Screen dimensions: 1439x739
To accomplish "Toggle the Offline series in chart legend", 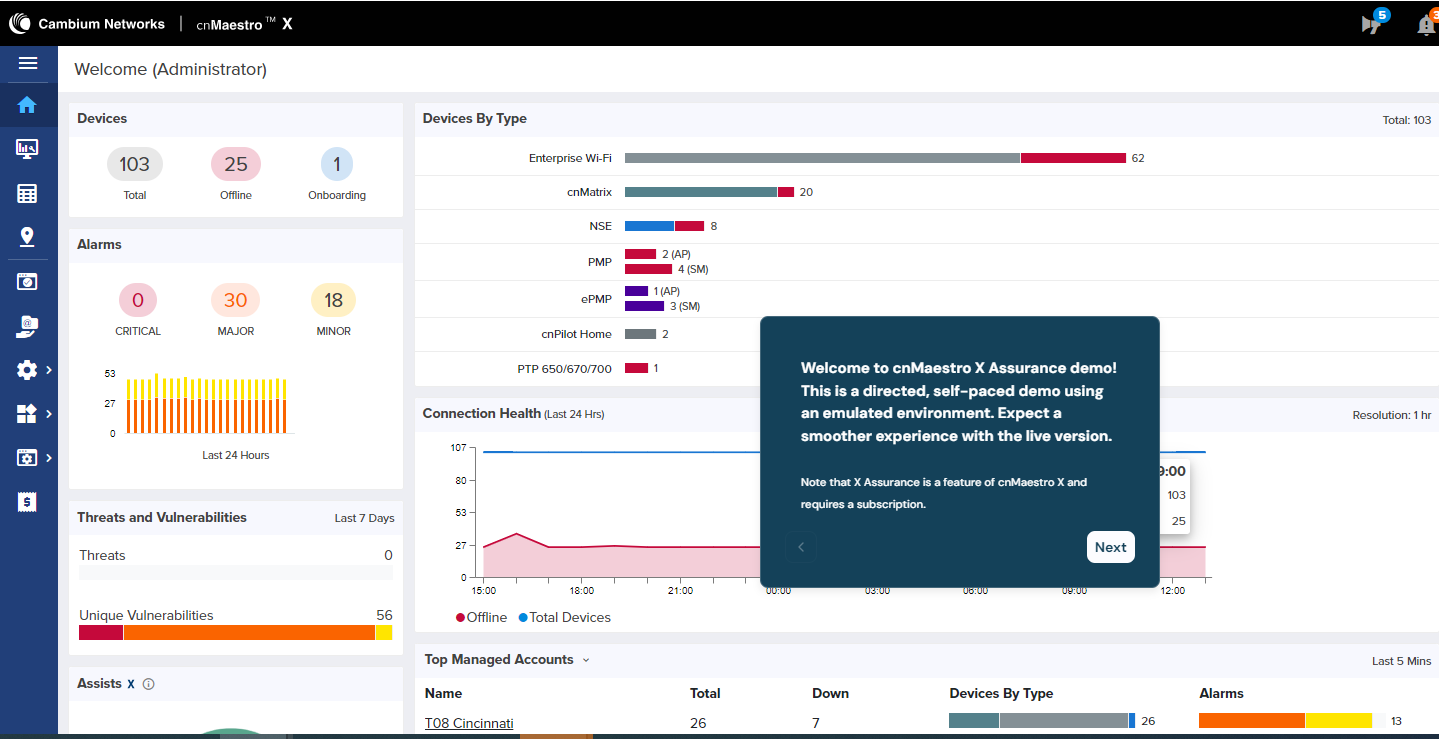I will click(x=482, y=617).
